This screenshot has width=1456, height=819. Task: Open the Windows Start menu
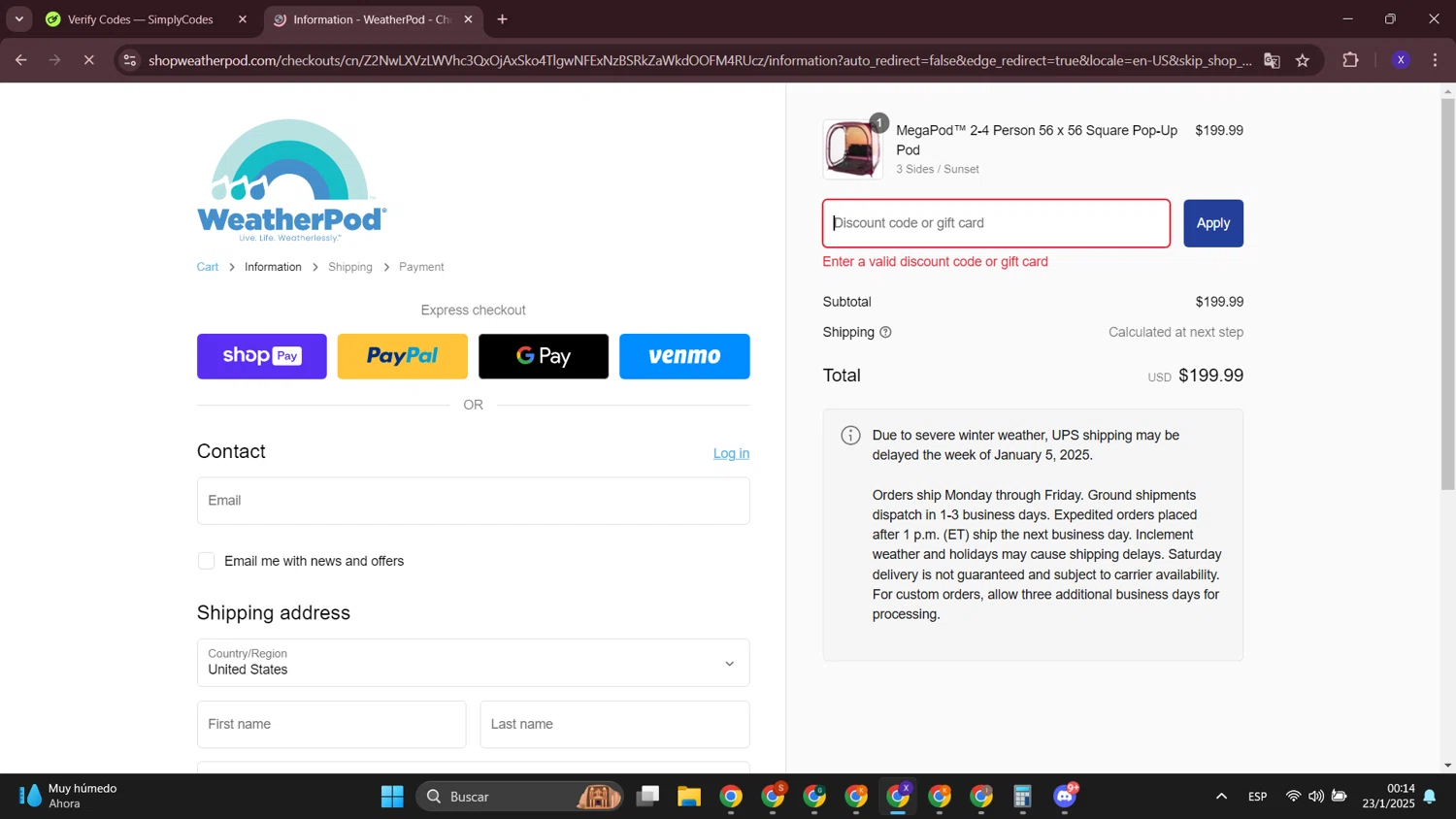pos(392,797)
